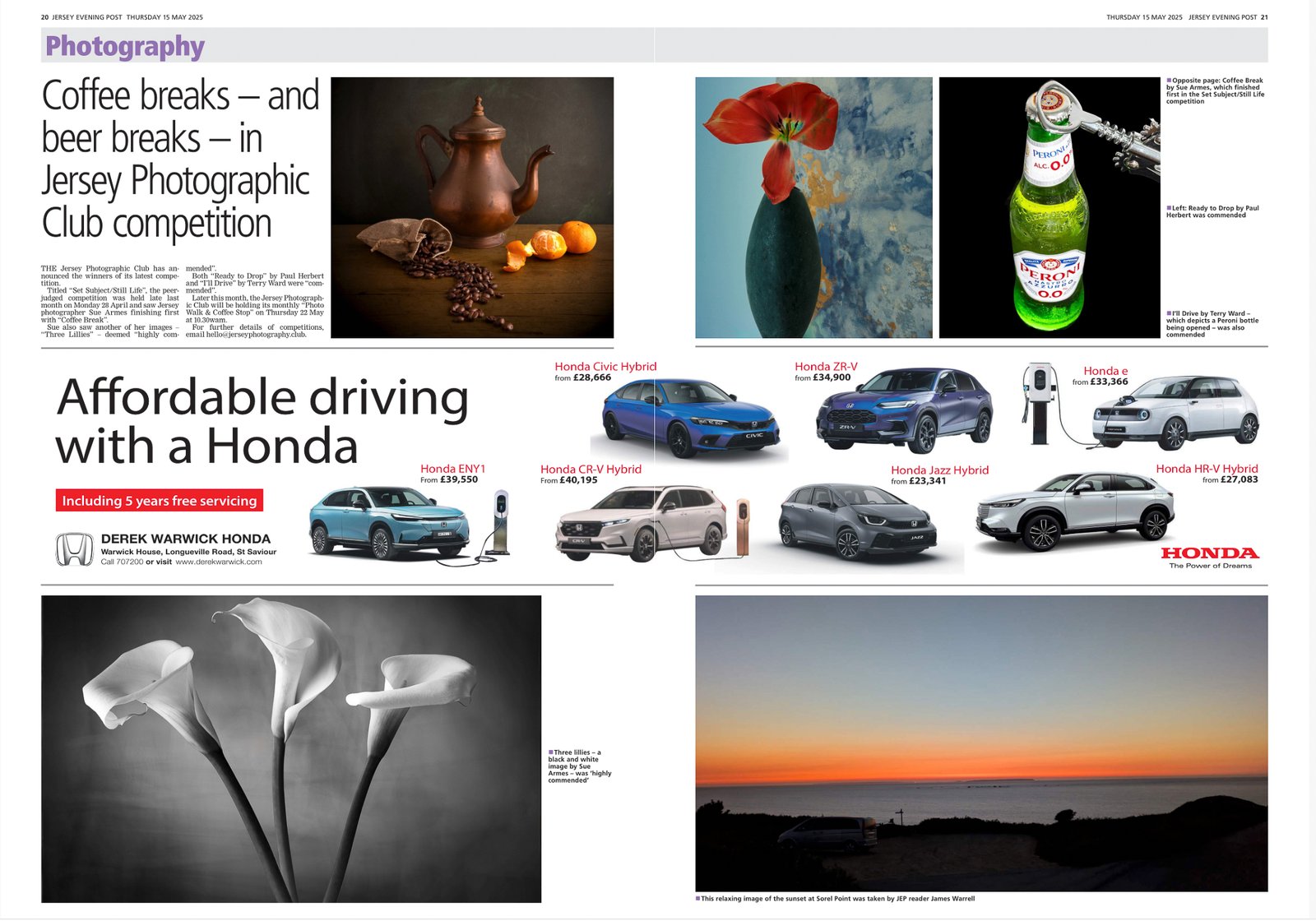Click the charger next to the Honda ENY1
Screen dimensions: 1316x921
(500, 521)
